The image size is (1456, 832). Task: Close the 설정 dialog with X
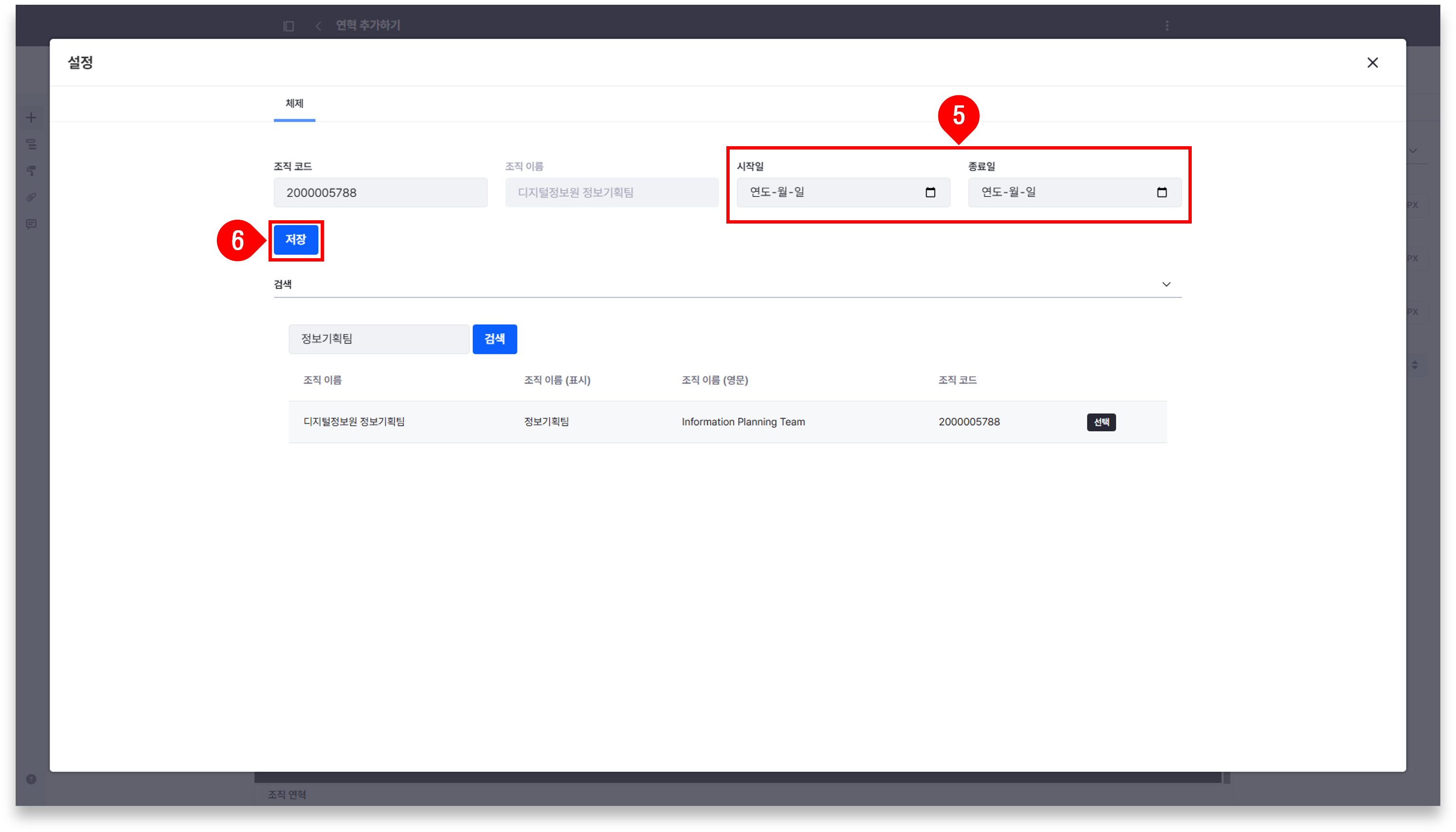point(1372,63)
